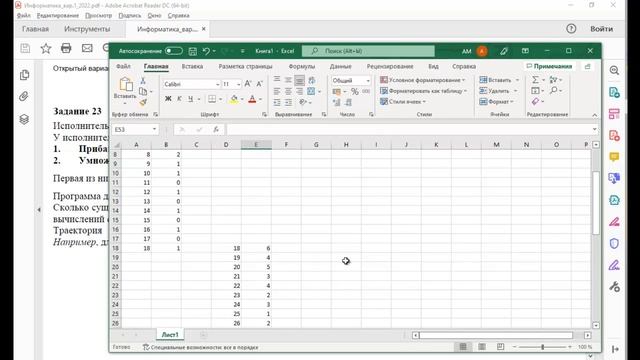Open Acrobat Инструменты tab

[x=87, y=29]
